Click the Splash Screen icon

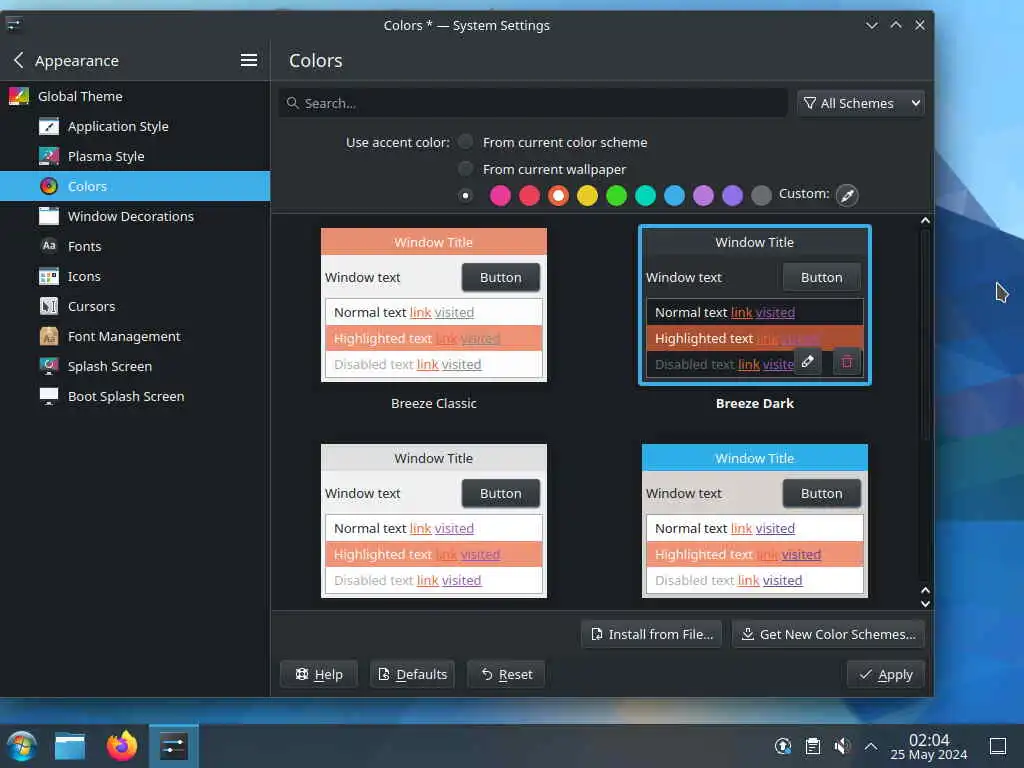(x=49, y=366)
